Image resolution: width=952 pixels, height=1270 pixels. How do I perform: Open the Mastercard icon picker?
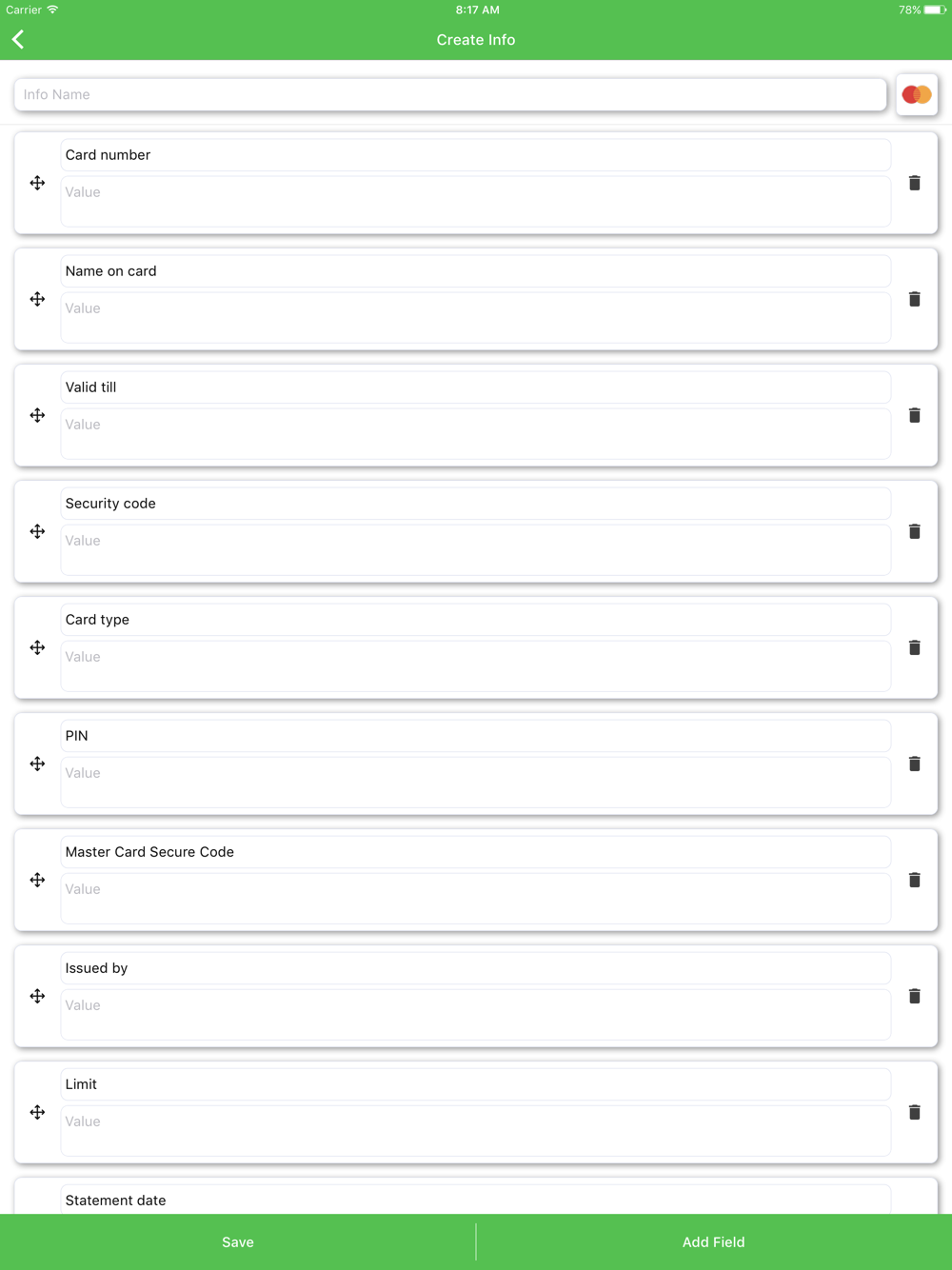click(x=917, y=94)
